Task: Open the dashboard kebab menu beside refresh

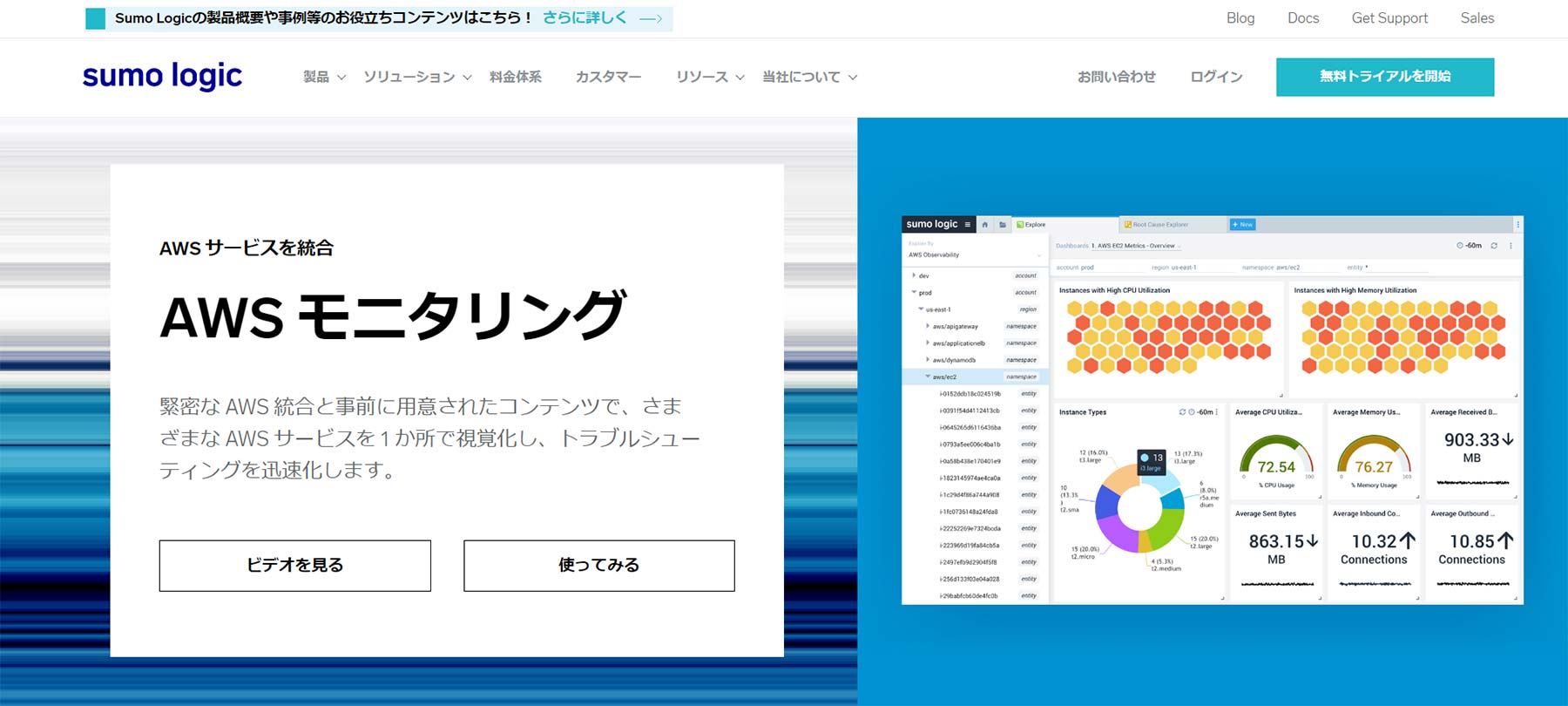Action: click(x=1511, y=246)
